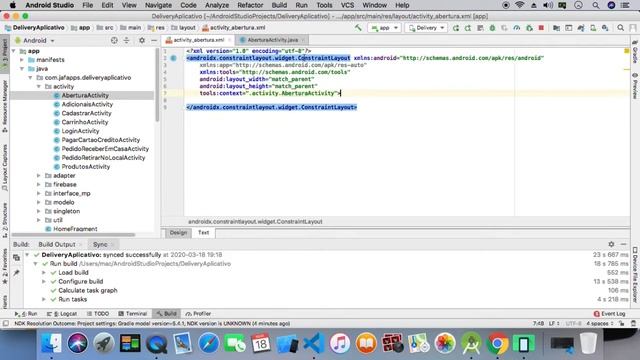Open Project panel settings gear
640x360 pixels.
point(142,40)
